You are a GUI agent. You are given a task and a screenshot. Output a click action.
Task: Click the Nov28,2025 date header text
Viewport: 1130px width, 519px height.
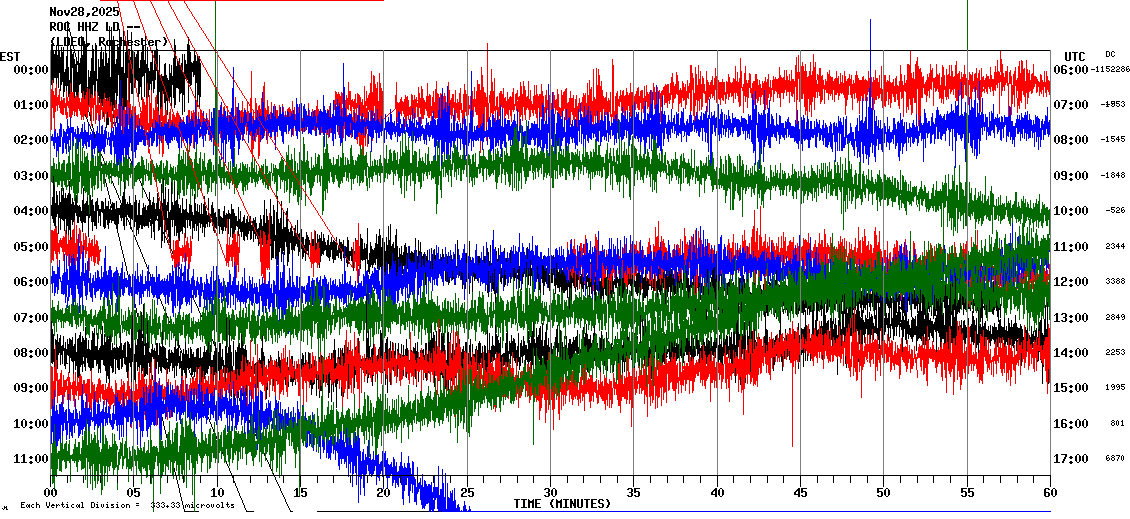point(84,12)
